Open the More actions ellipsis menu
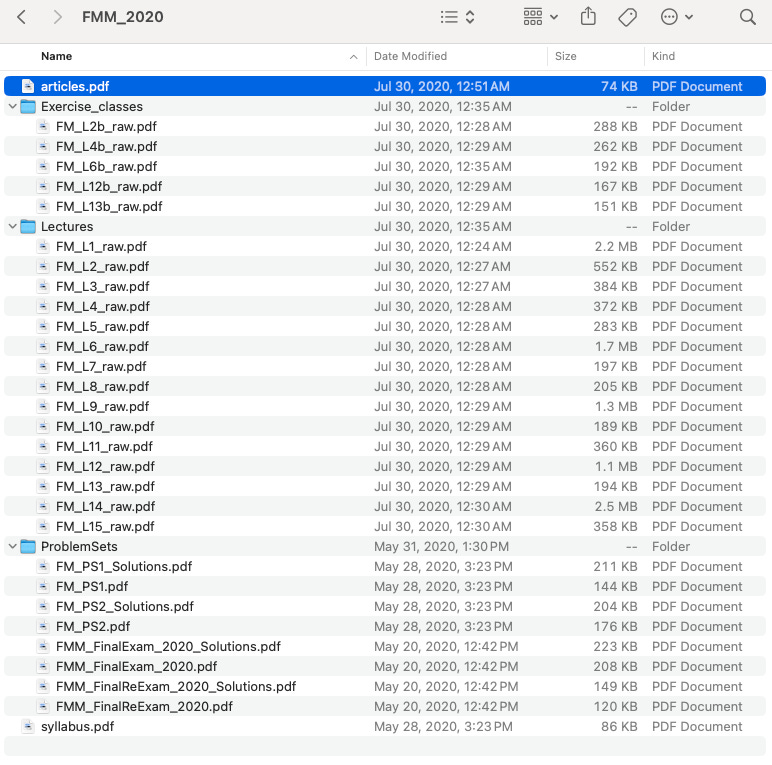The height and width of the screenshot is (765, 772). click(x=676, y=17)
